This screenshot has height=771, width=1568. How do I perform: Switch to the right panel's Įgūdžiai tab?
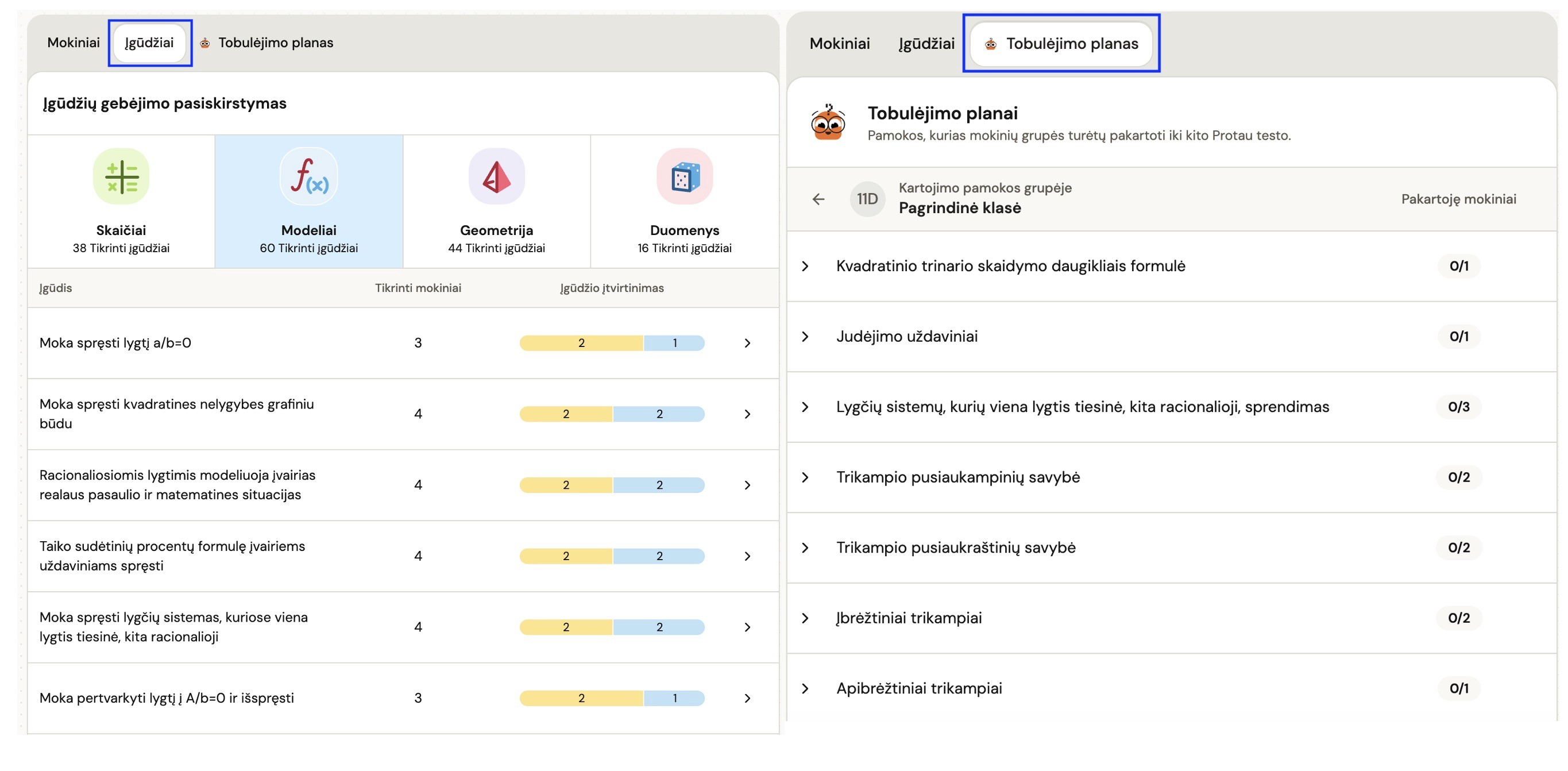[x=926, y=44]
